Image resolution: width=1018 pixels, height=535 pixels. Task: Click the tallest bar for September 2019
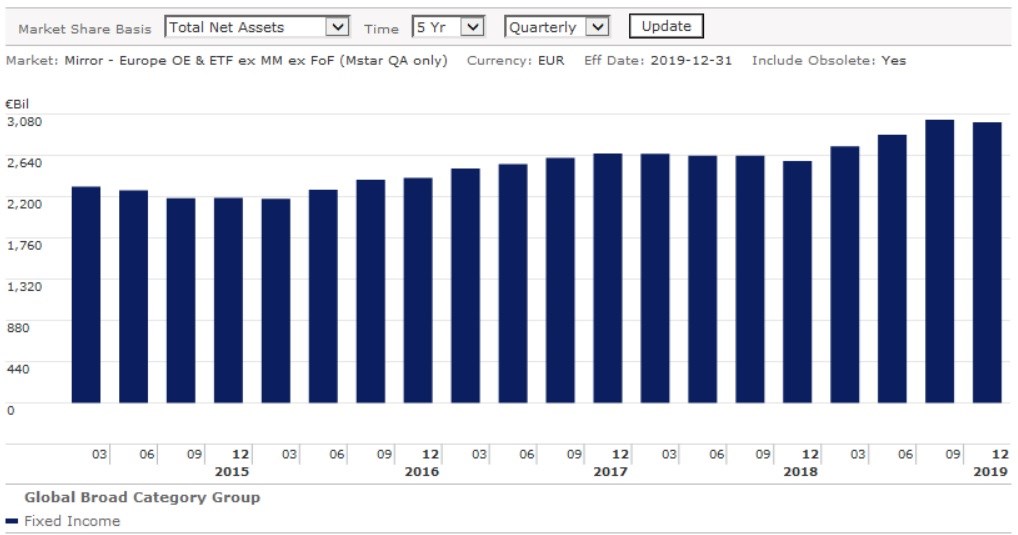tap(939, 261)
